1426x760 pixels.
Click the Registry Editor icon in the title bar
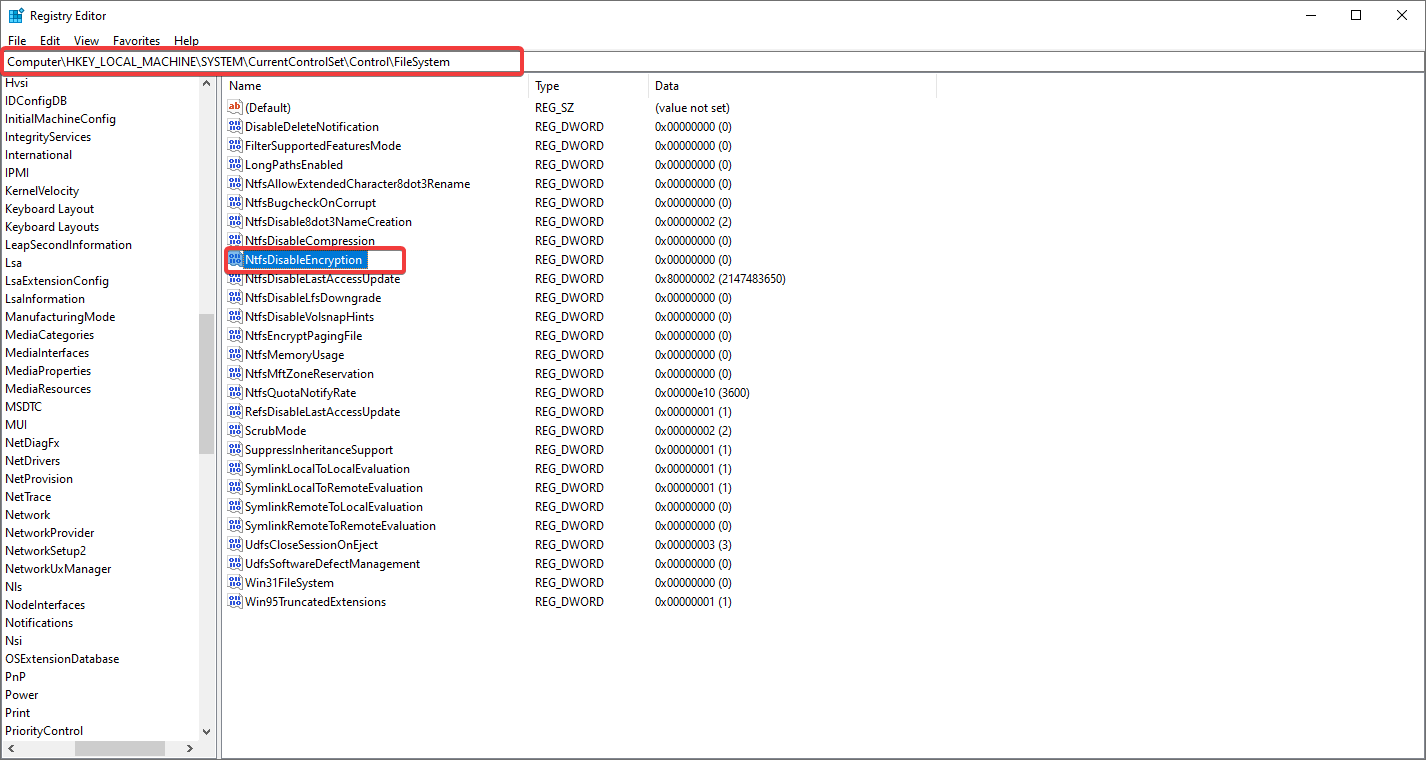[15, 15]
